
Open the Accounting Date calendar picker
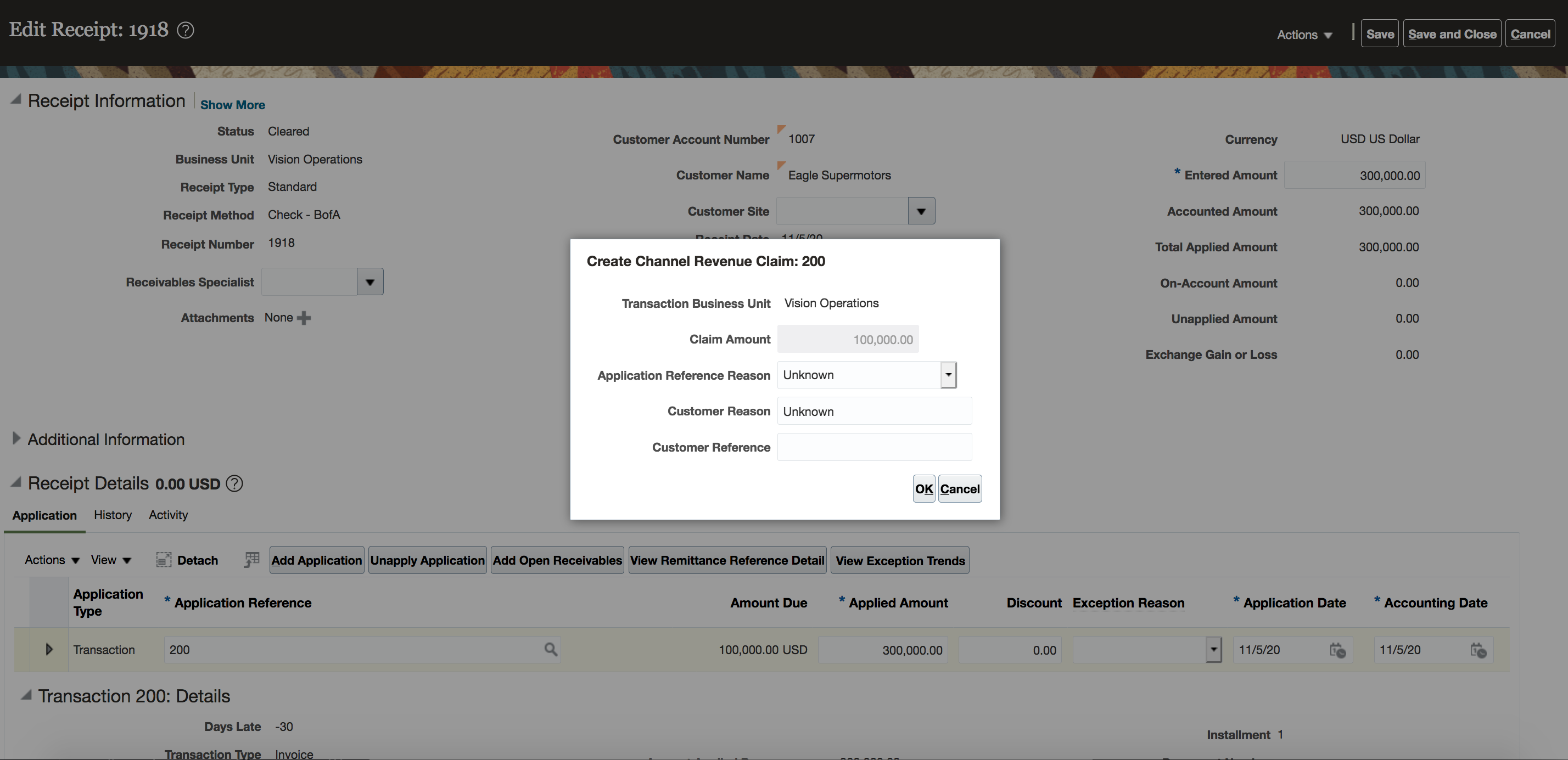[x=1478, y=650]
